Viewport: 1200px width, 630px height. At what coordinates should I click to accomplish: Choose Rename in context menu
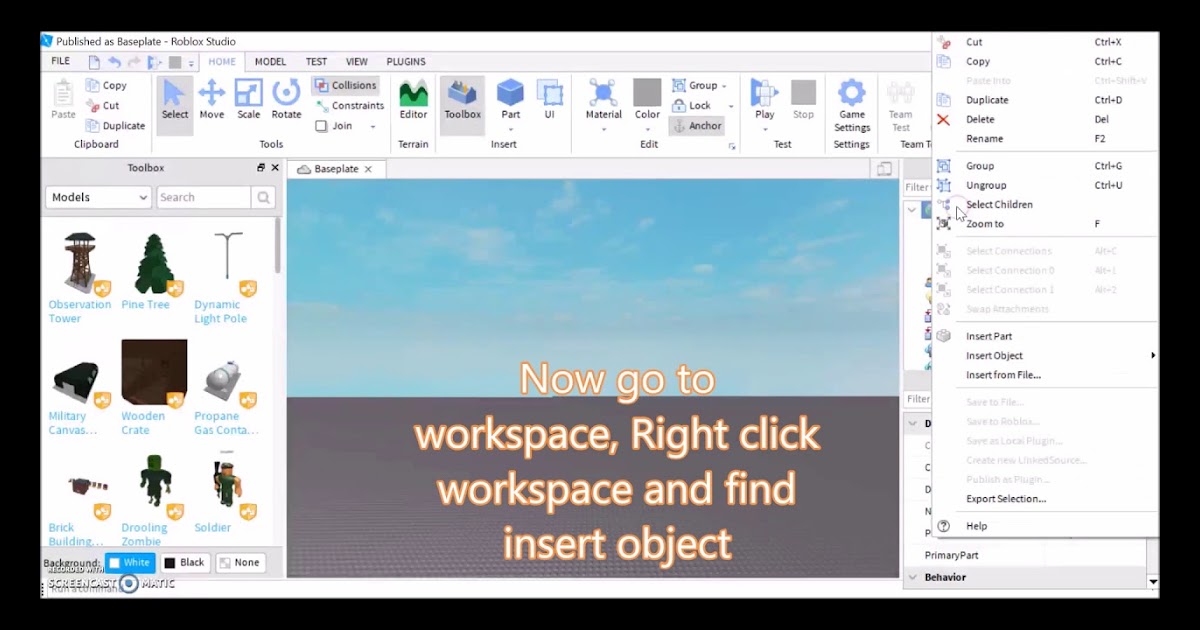click(x=1045, y=139)
